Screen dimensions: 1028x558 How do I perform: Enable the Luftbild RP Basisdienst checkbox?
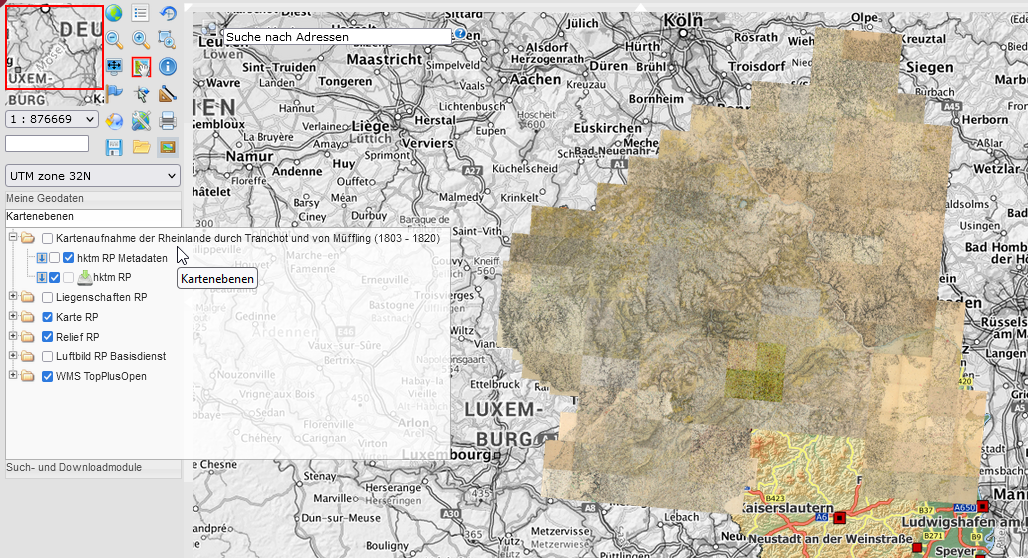tap(47, 357)
